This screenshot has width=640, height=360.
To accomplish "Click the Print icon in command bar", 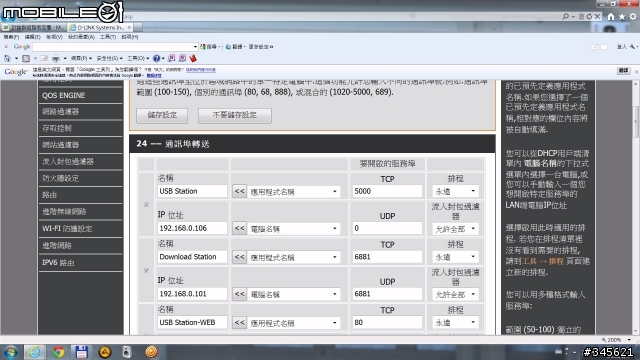I will coord(56,58).
